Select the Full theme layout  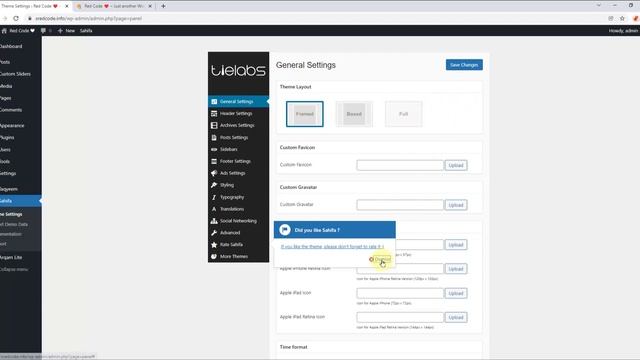404,114
